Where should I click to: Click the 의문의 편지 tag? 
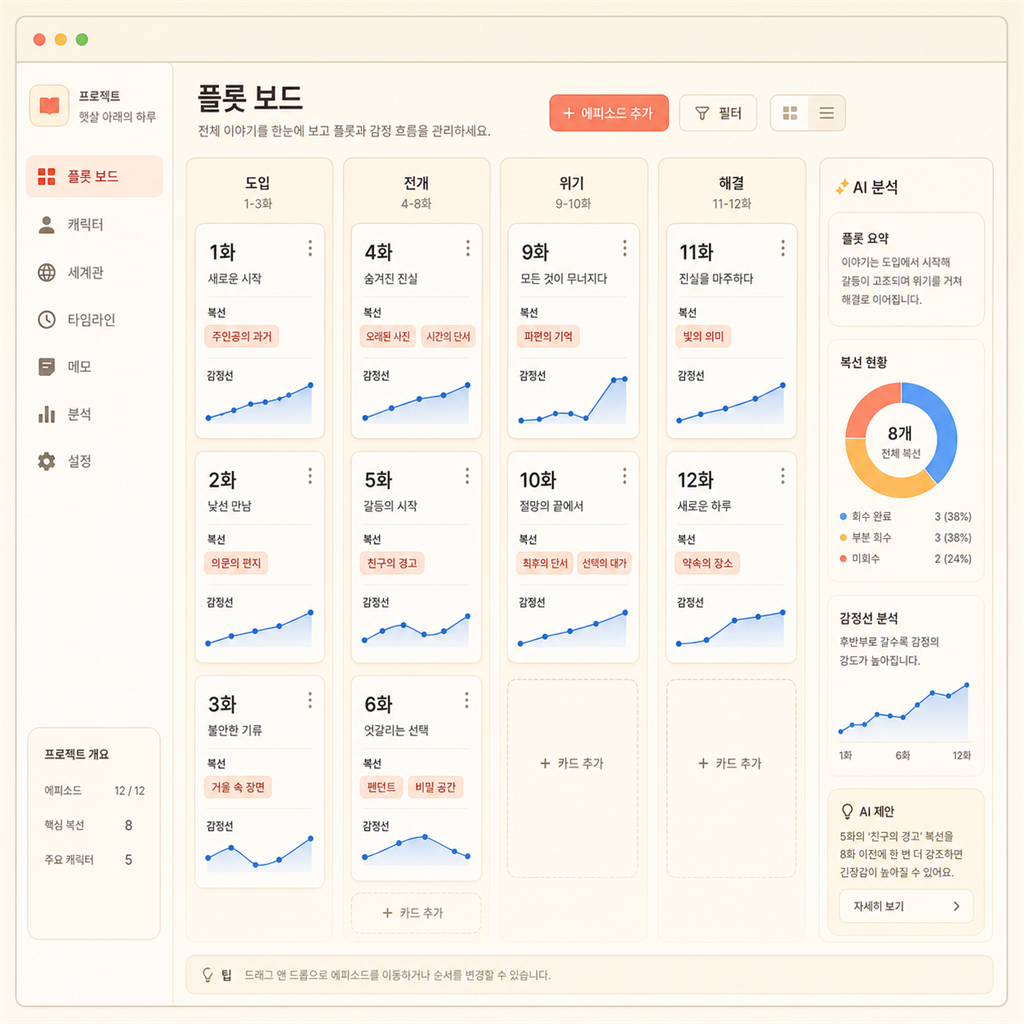pyautogui.click(x=236, y=563)
